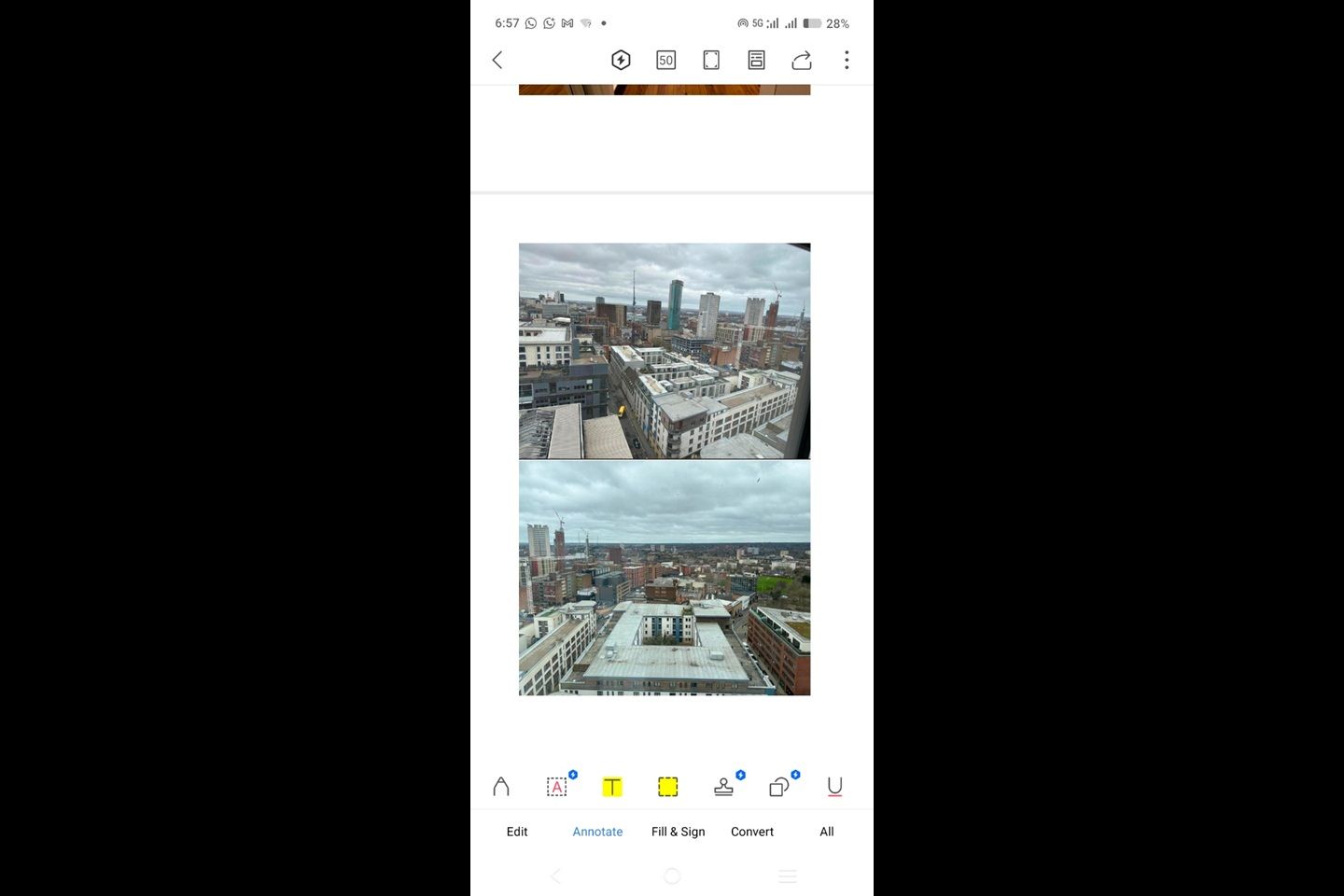Select the underline tool
Image resolution: width=1344 pixels, height=896 pixels.
[x=834, y=787]
